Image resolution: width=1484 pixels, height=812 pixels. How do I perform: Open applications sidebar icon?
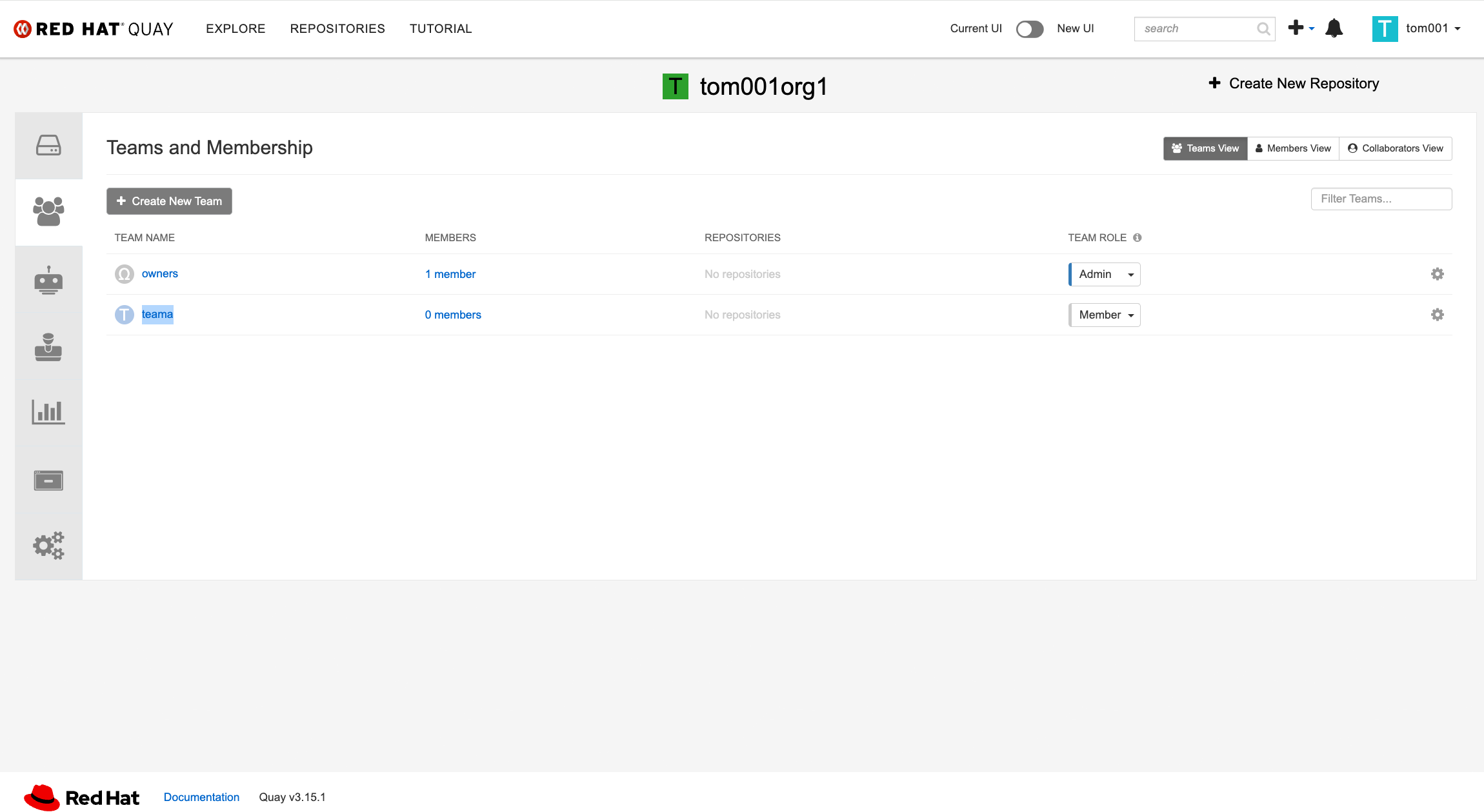48,480
